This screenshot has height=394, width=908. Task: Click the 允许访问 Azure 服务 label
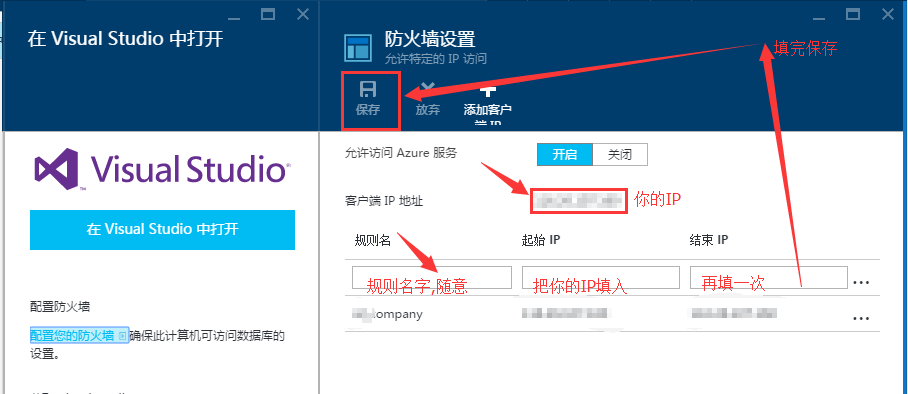401,153
